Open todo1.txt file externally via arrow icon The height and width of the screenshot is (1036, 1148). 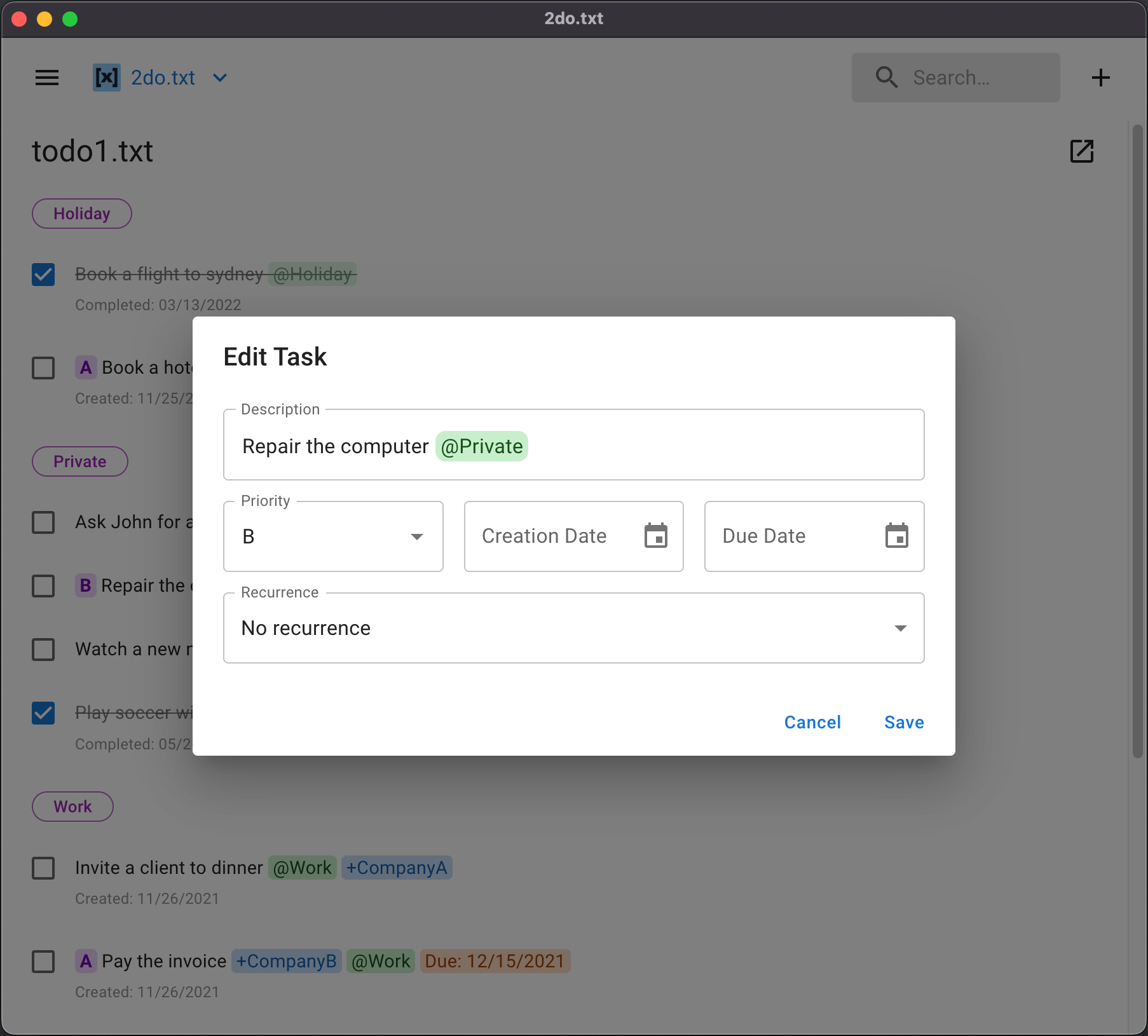pyautogui.click(x=1081, y=151)
